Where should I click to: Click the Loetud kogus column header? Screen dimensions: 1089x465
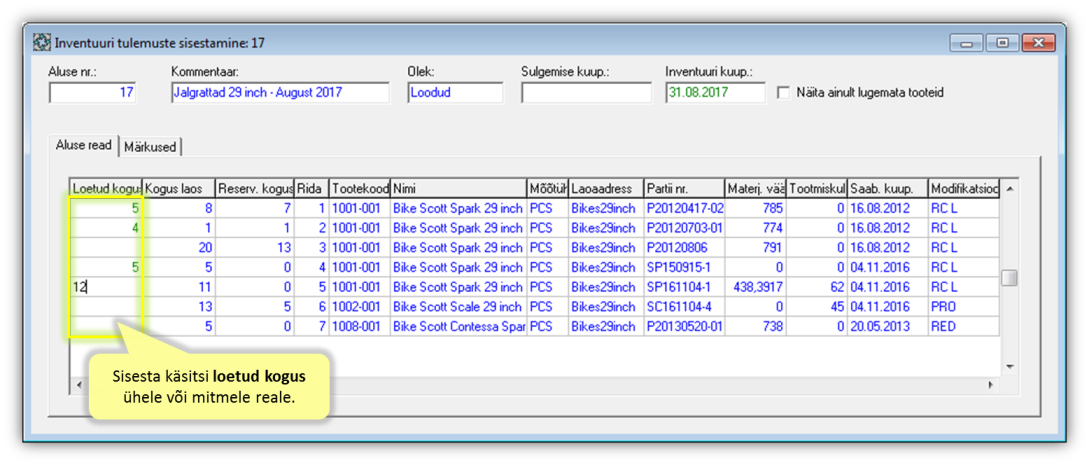(106, 187)
